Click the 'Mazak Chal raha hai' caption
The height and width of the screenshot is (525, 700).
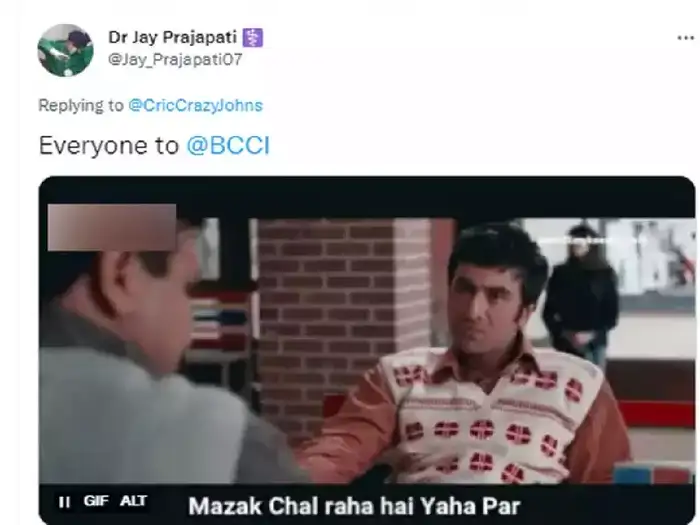(x=354, y=506)
